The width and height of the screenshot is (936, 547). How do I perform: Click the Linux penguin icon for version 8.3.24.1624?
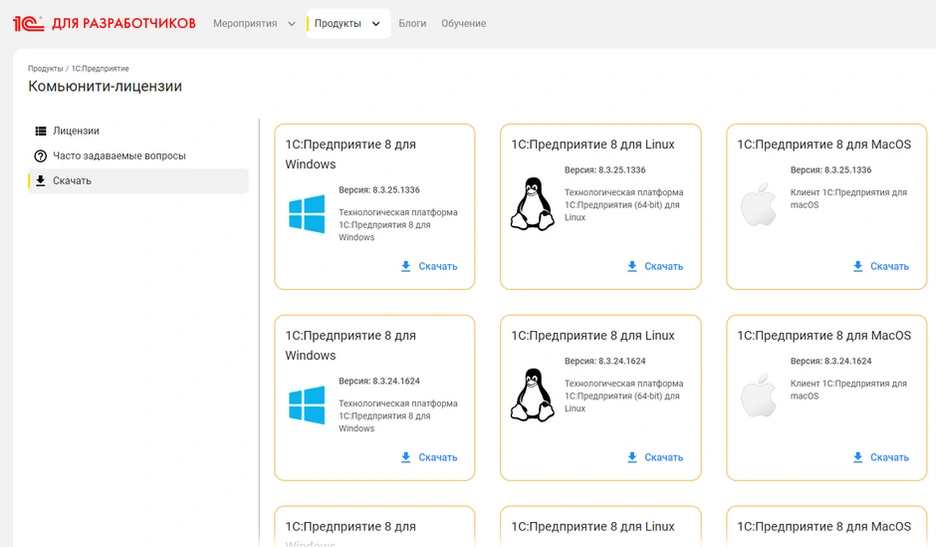click(x=532, y=394)
